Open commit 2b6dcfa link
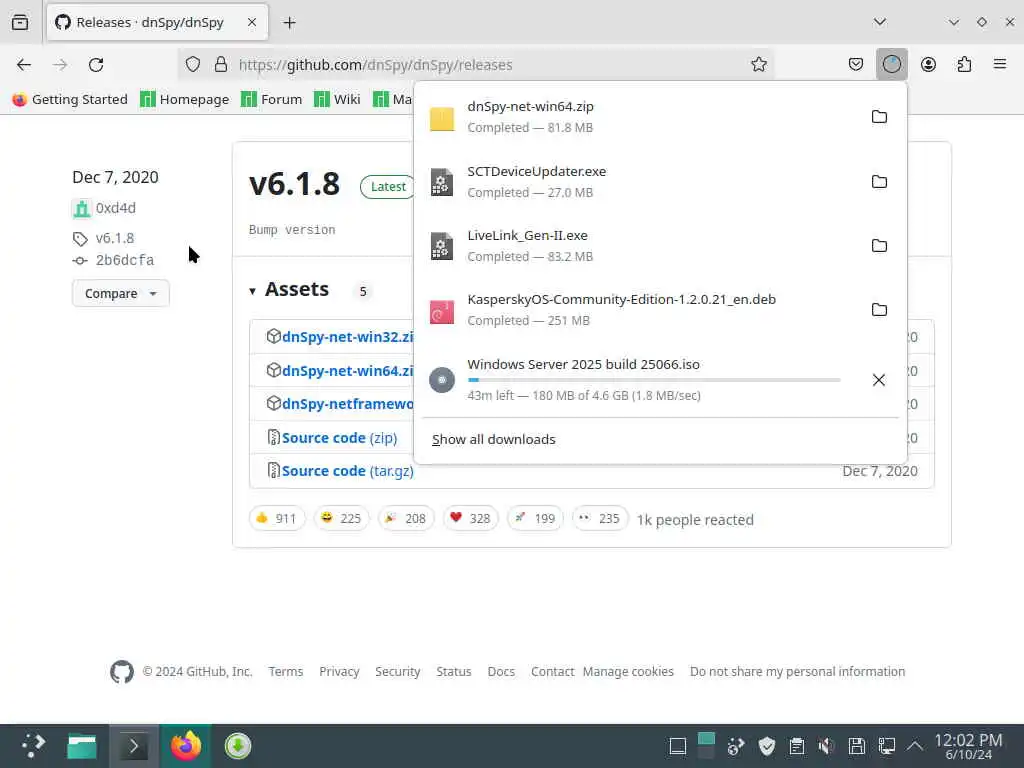Screen dimensions: 1024x768 pos(125,260)
